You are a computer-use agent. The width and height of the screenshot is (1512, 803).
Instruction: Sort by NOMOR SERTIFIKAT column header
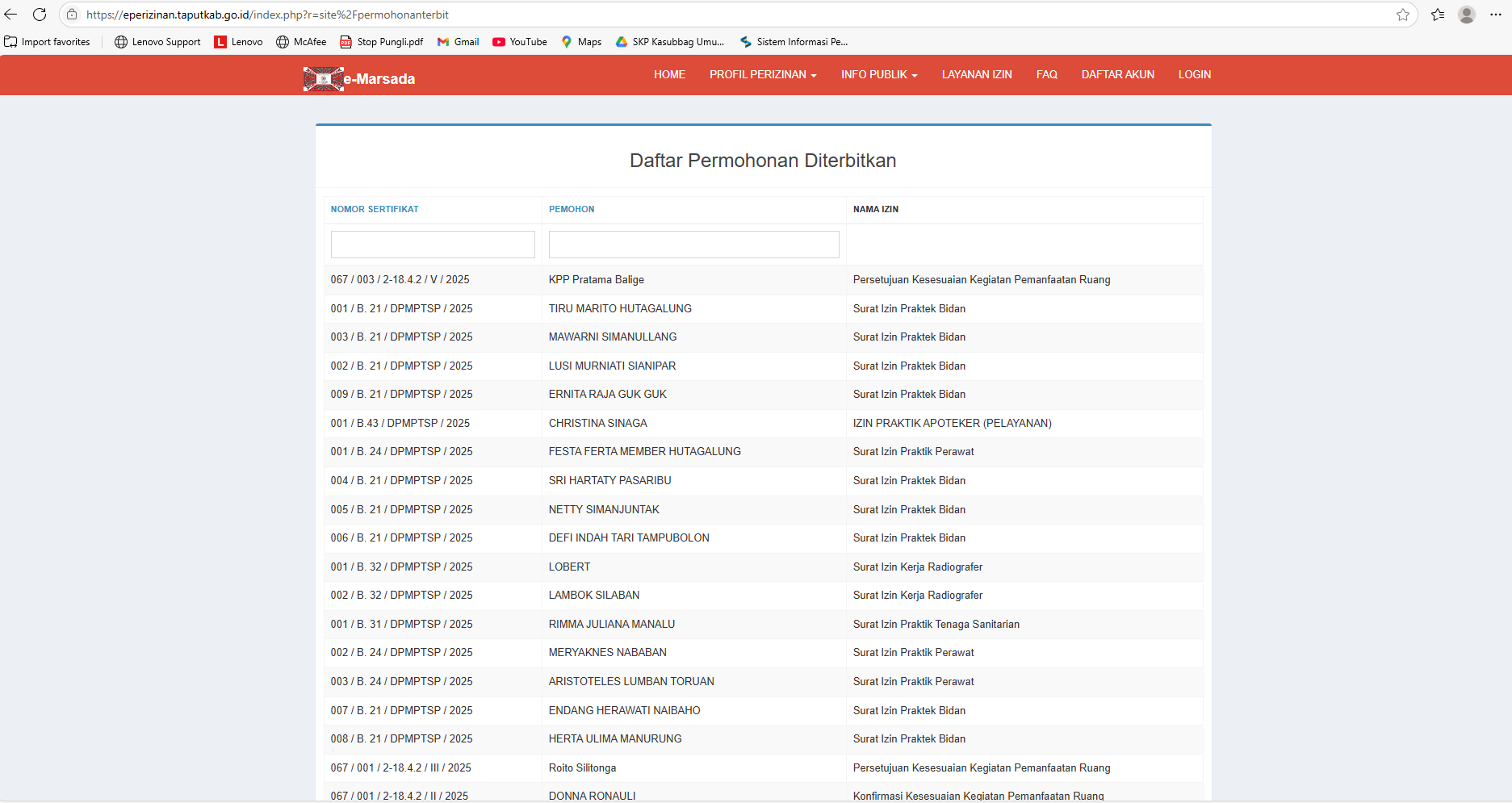pos(375,209)
